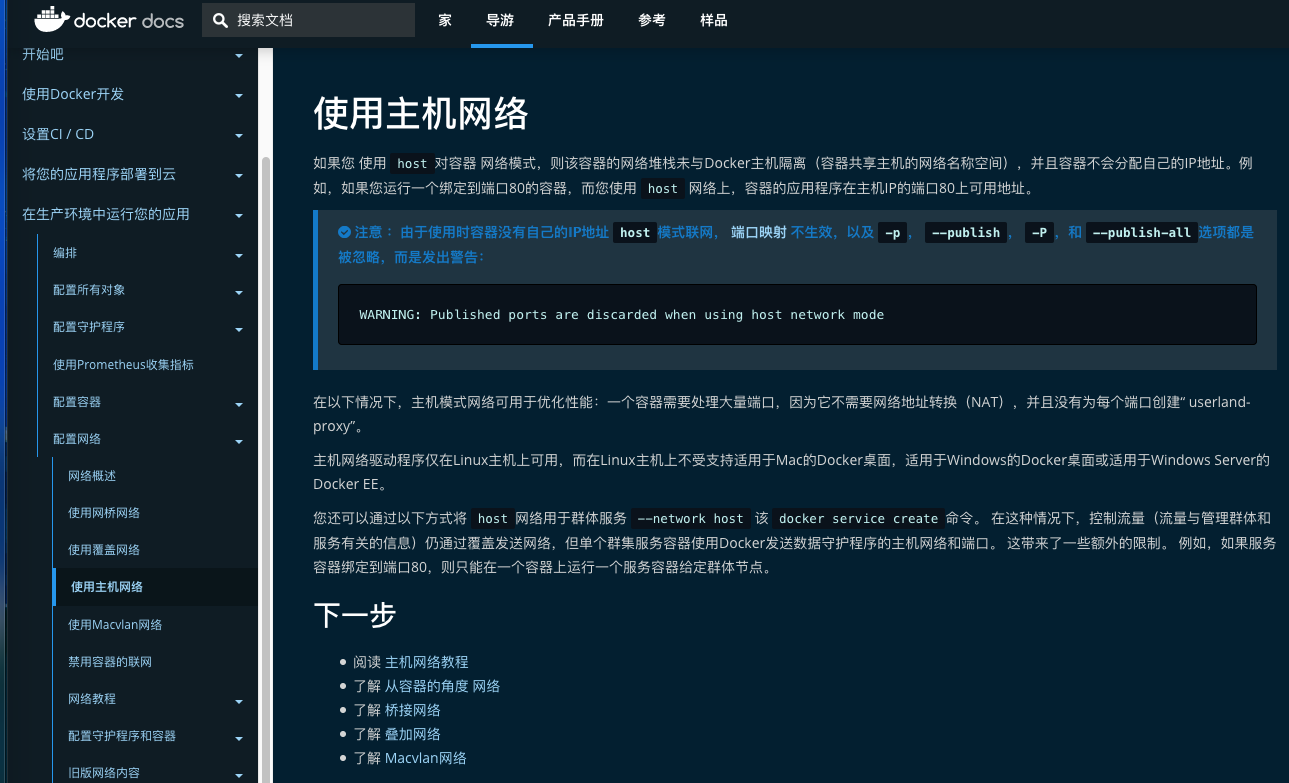Expand the 使用Docker开发 section arrow
Viewport: 1289px width, 783px height.
(239, 96)
